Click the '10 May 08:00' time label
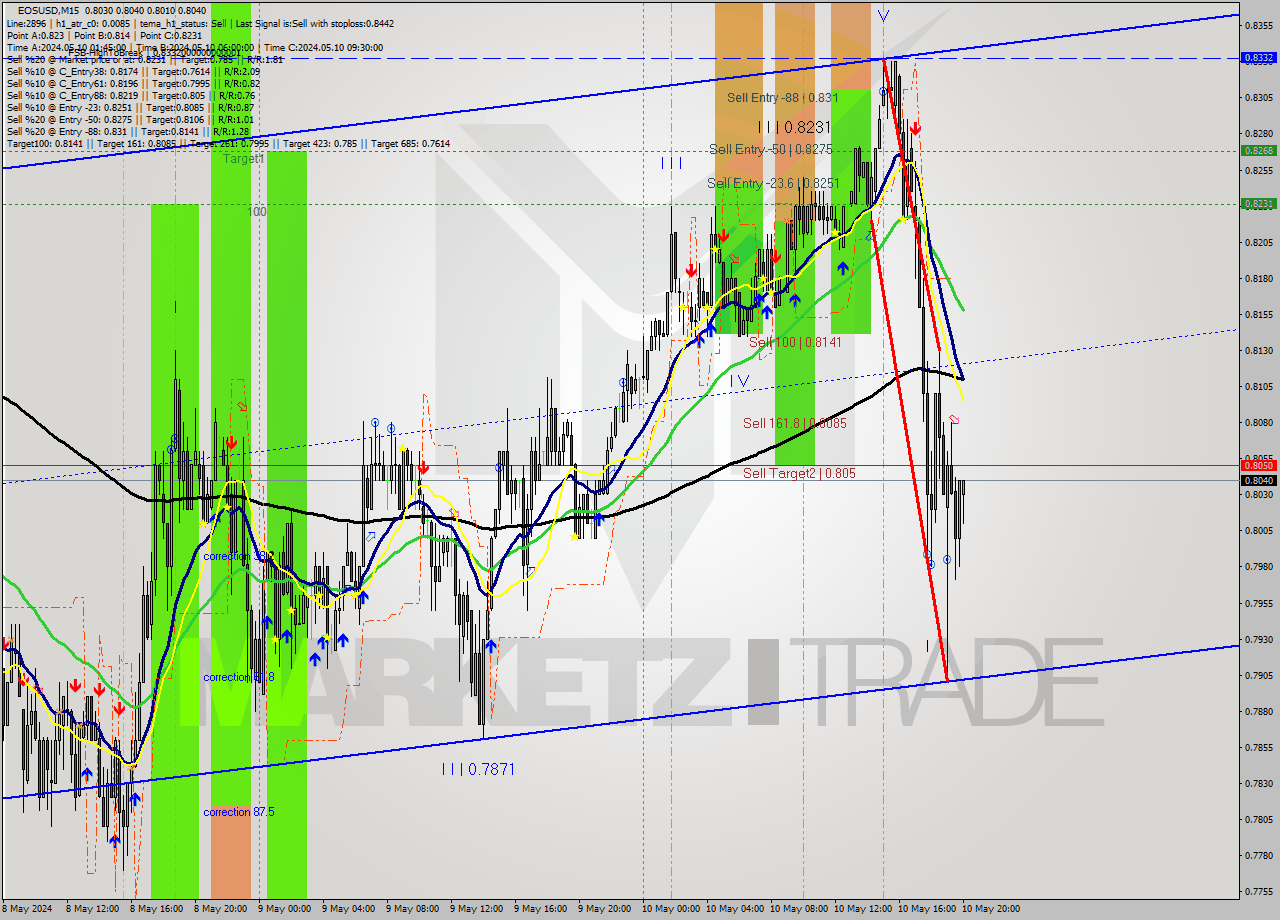The image size is (1280, 920). [x=798, y=909]
